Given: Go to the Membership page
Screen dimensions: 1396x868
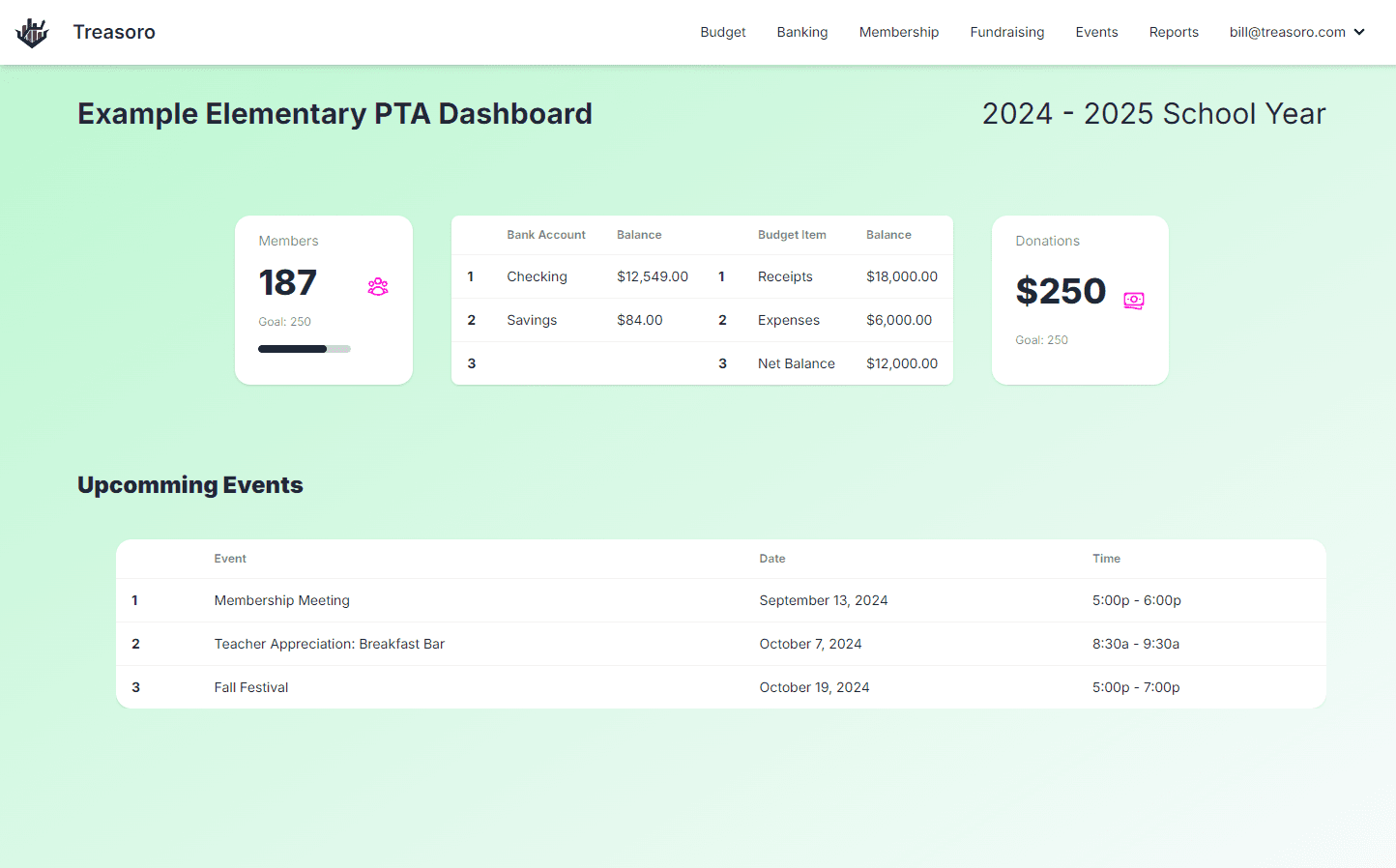Looking at the screenshot, I should tap(899, 32).
